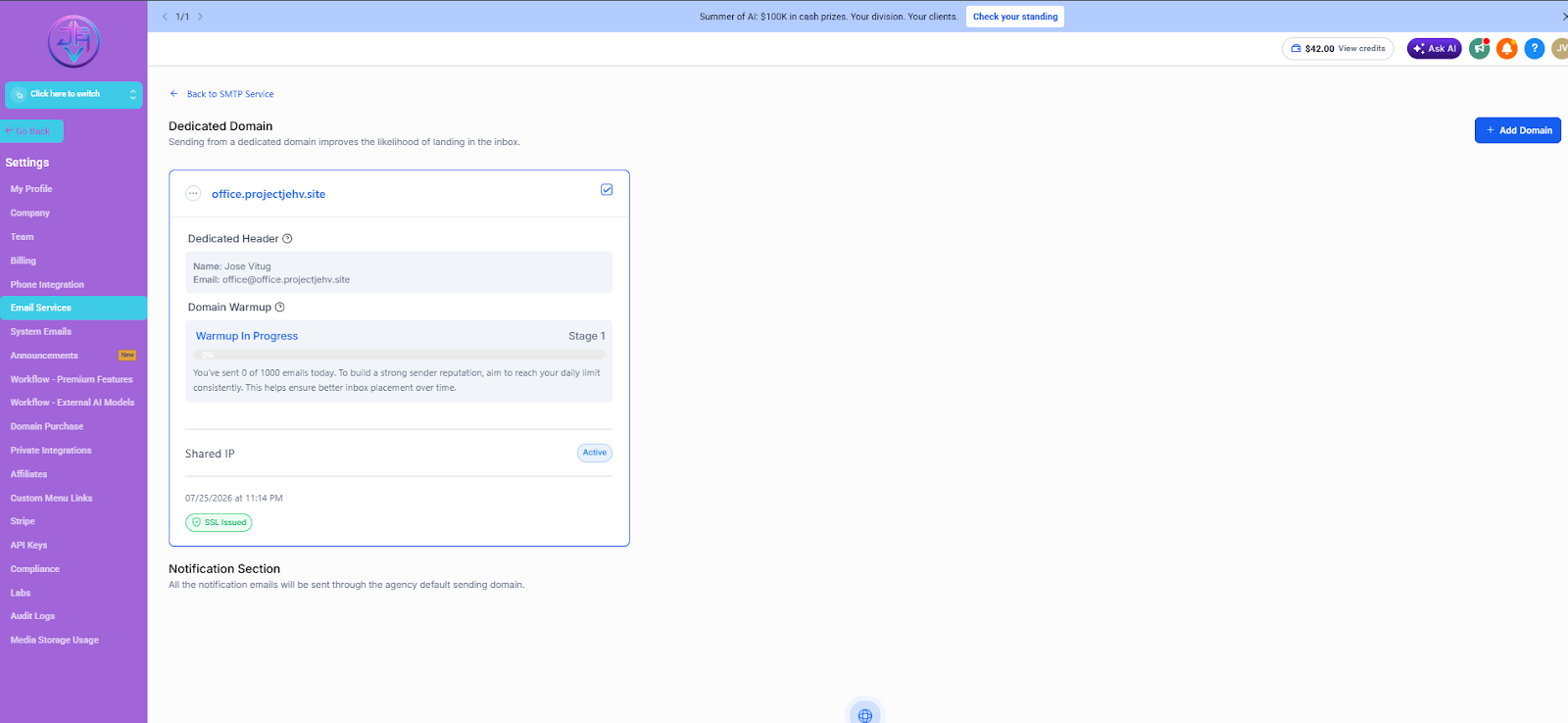
Task: Open Audit Logs settings
Action: pos(32,616)
